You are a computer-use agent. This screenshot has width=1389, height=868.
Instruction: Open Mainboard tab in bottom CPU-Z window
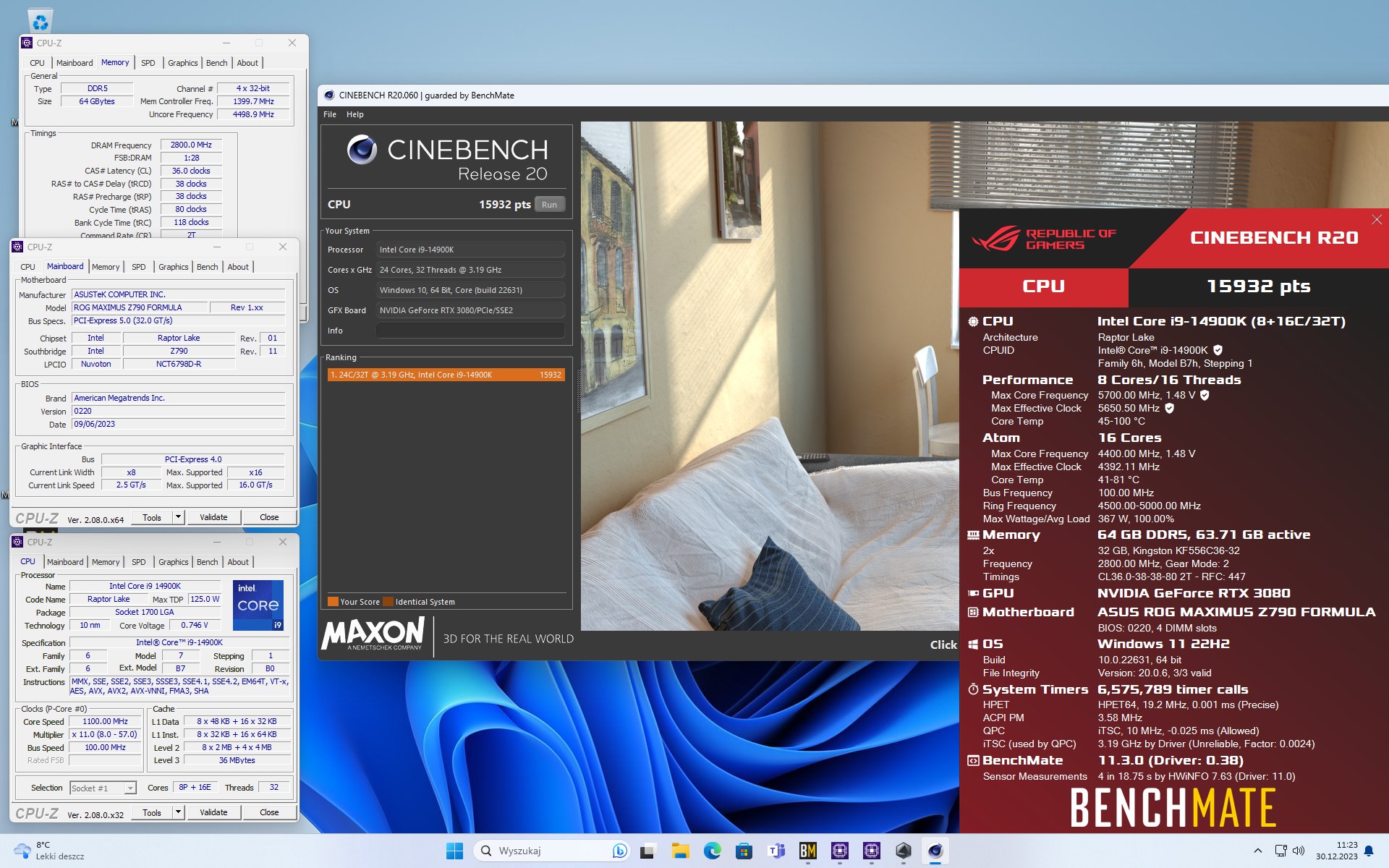(65, 562)
